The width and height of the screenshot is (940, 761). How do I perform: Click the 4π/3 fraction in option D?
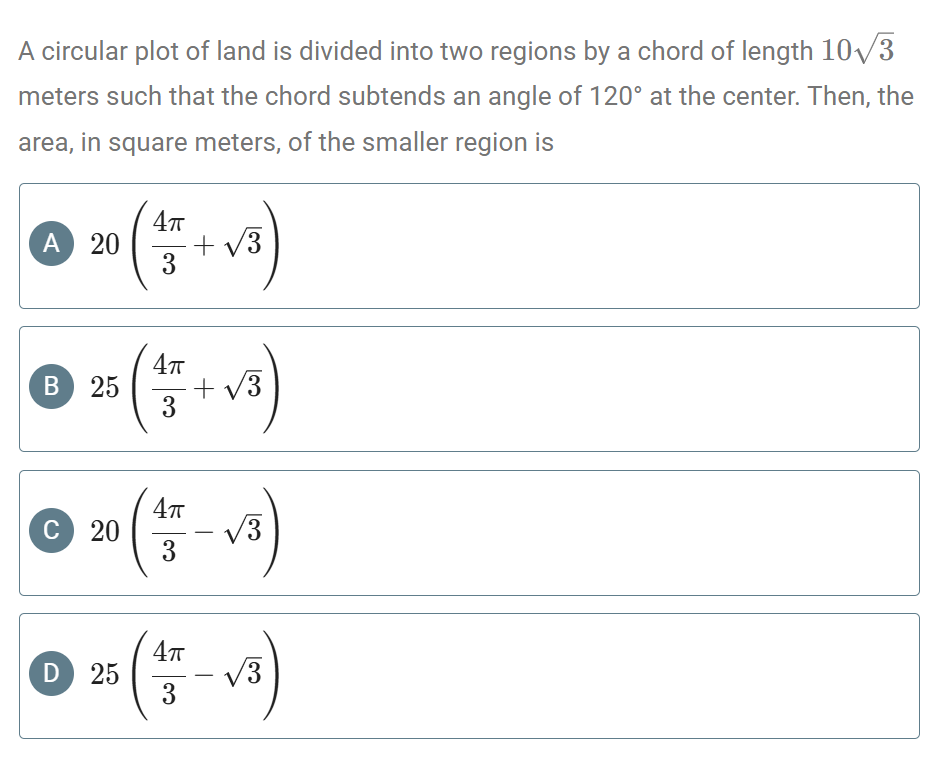click(x=169, y=675)
